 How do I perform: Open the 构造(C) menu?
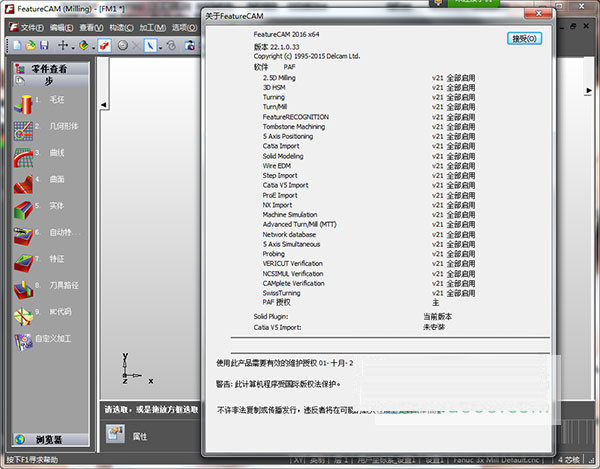point(121,28)
